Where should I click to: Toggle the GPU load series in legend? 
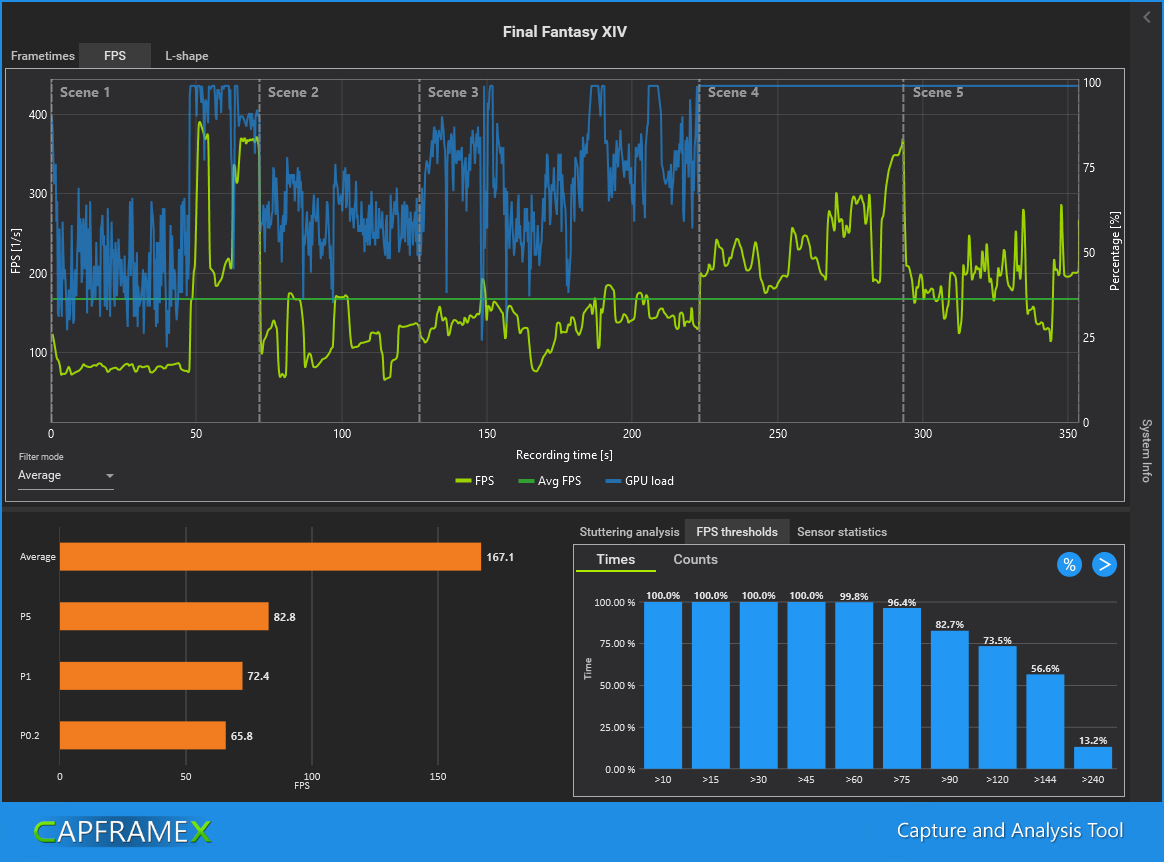(x=640, y=481)
